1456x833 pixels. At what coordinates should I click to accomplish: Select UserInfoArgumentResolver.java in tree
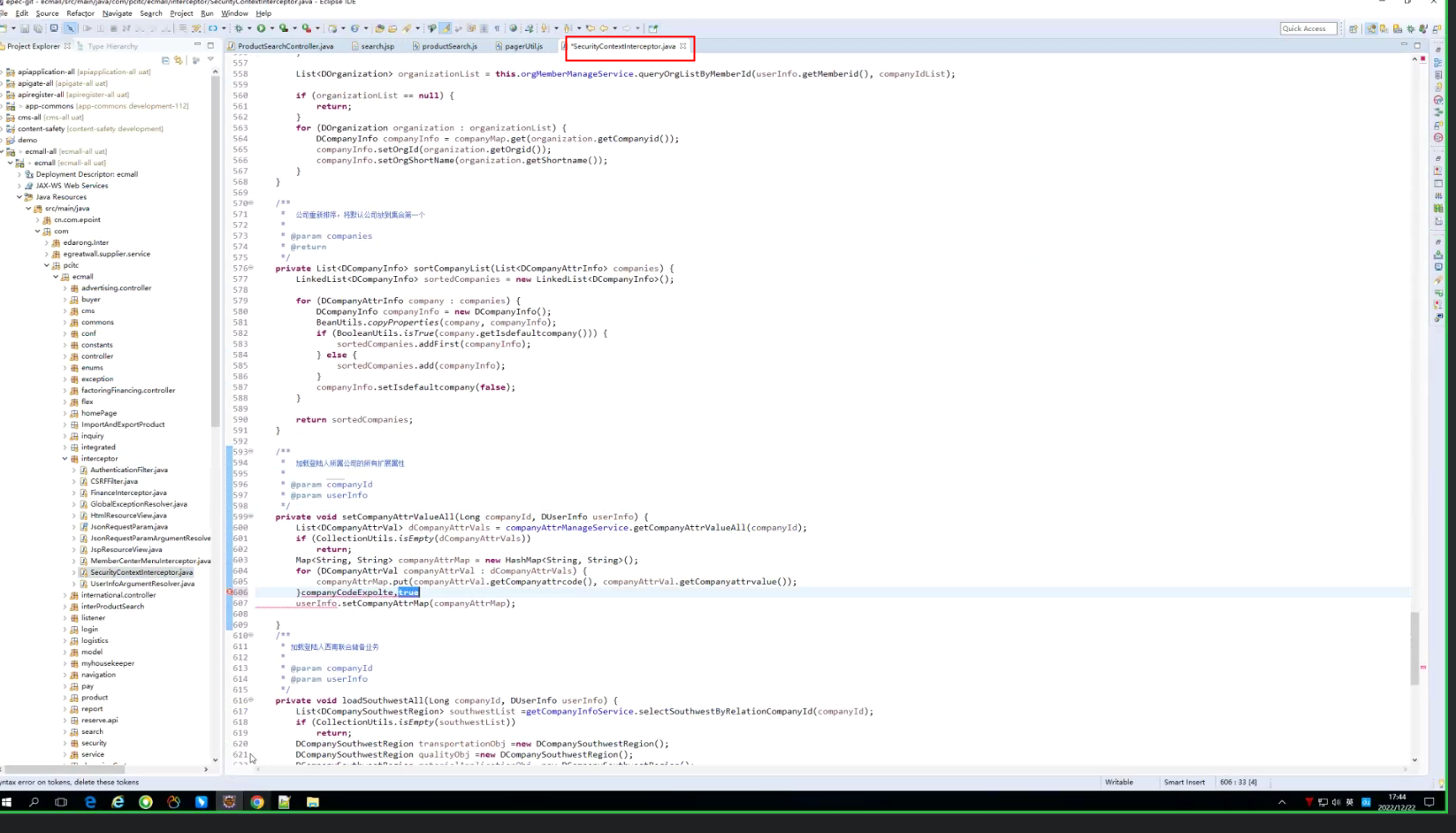pos(141,584)
